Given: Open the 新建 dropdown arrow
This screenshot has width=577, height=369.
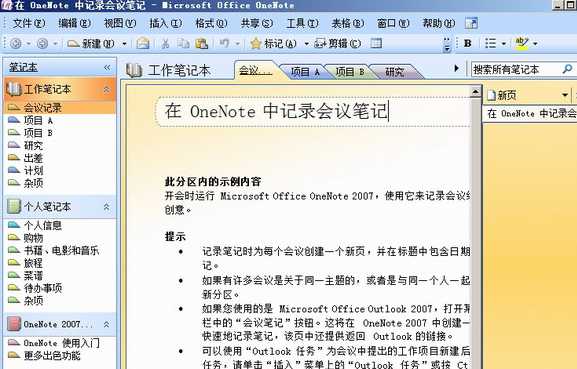Looking at the screenshot, I should 124,44.
